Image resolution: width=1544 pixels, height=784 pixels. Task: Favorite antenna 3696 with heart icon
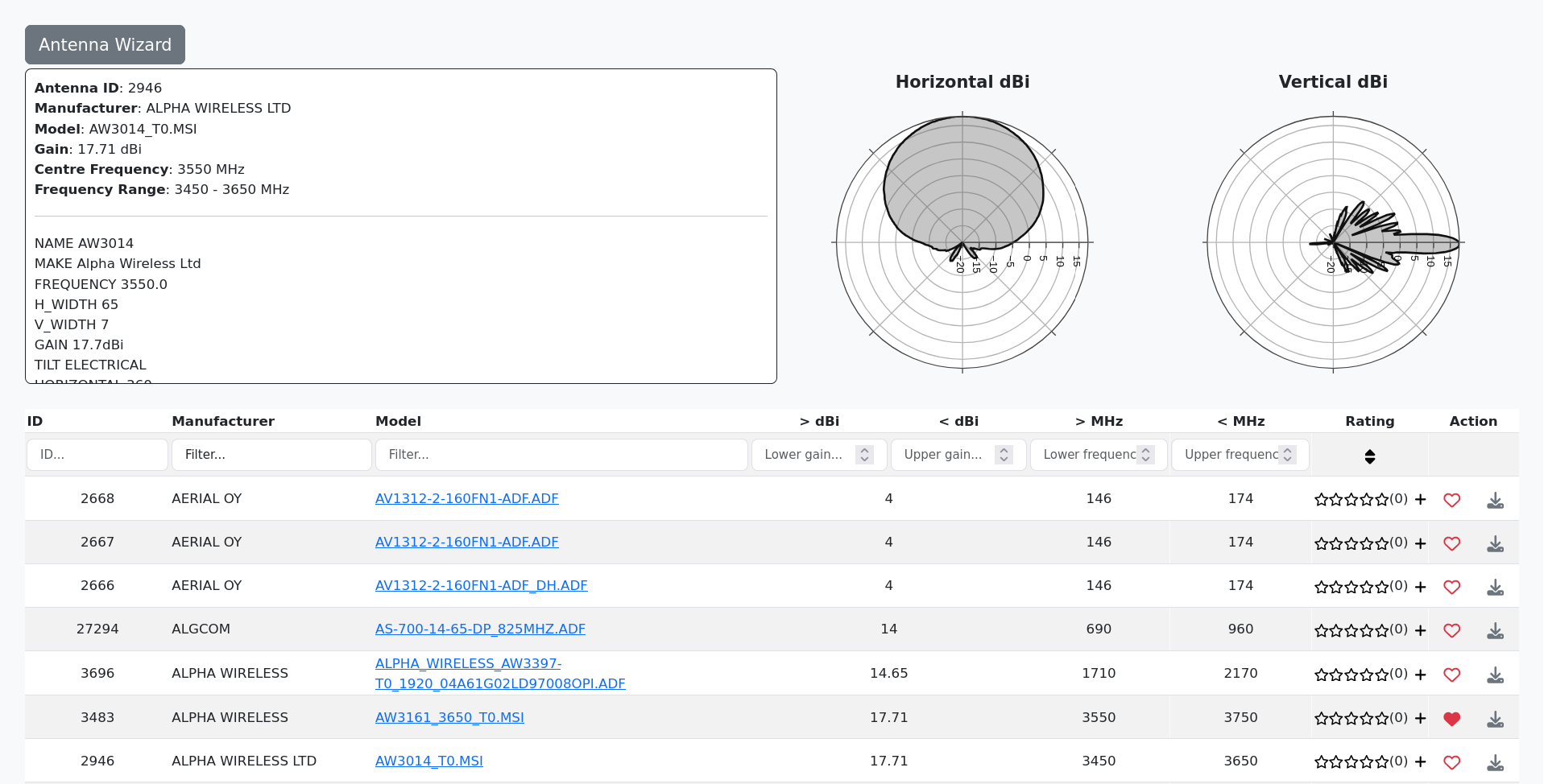click(x=1451, y=675)
